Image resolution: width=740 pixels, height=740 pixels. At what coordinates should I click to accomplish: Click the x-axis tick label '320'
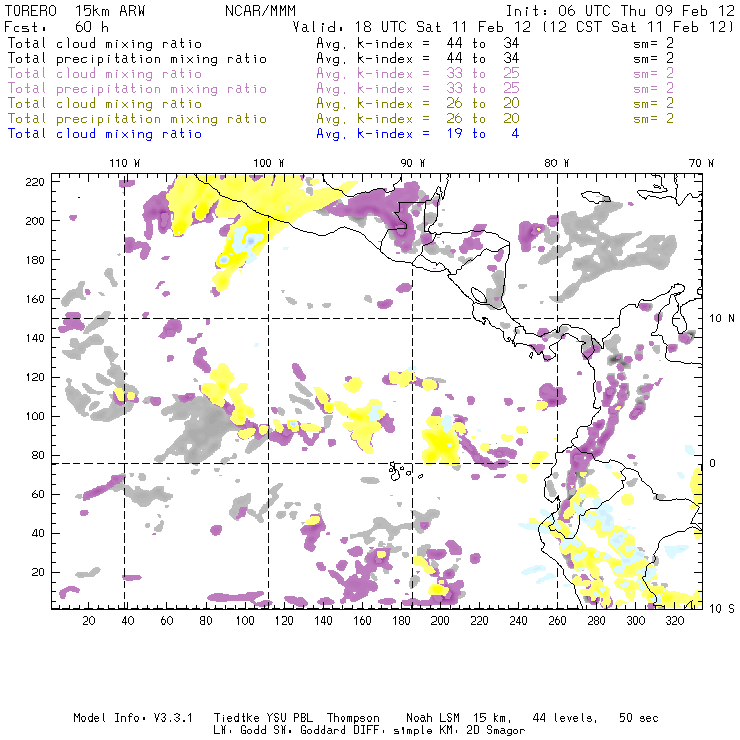coord(674,621)
